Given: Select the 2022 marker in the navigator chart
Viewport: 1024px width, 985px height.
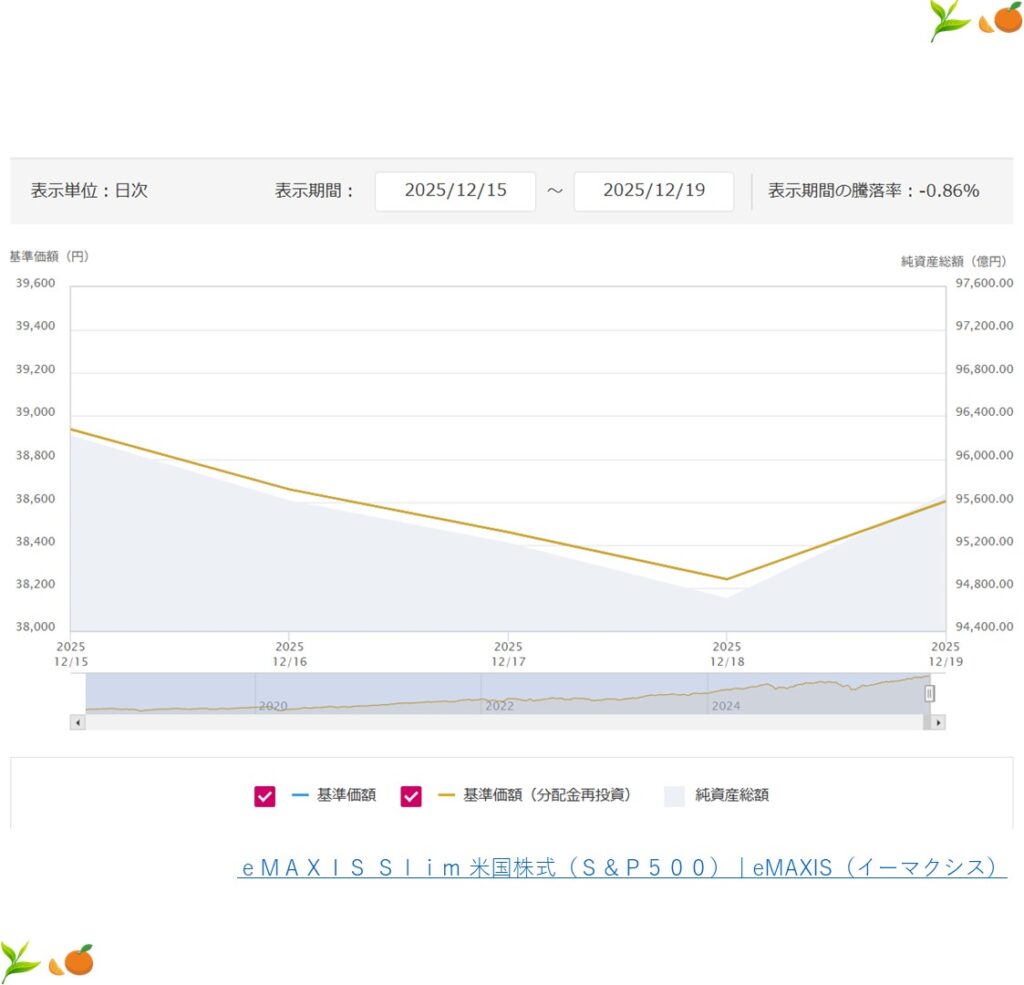Looking at the screenshot, I should [x=499, y=705].
